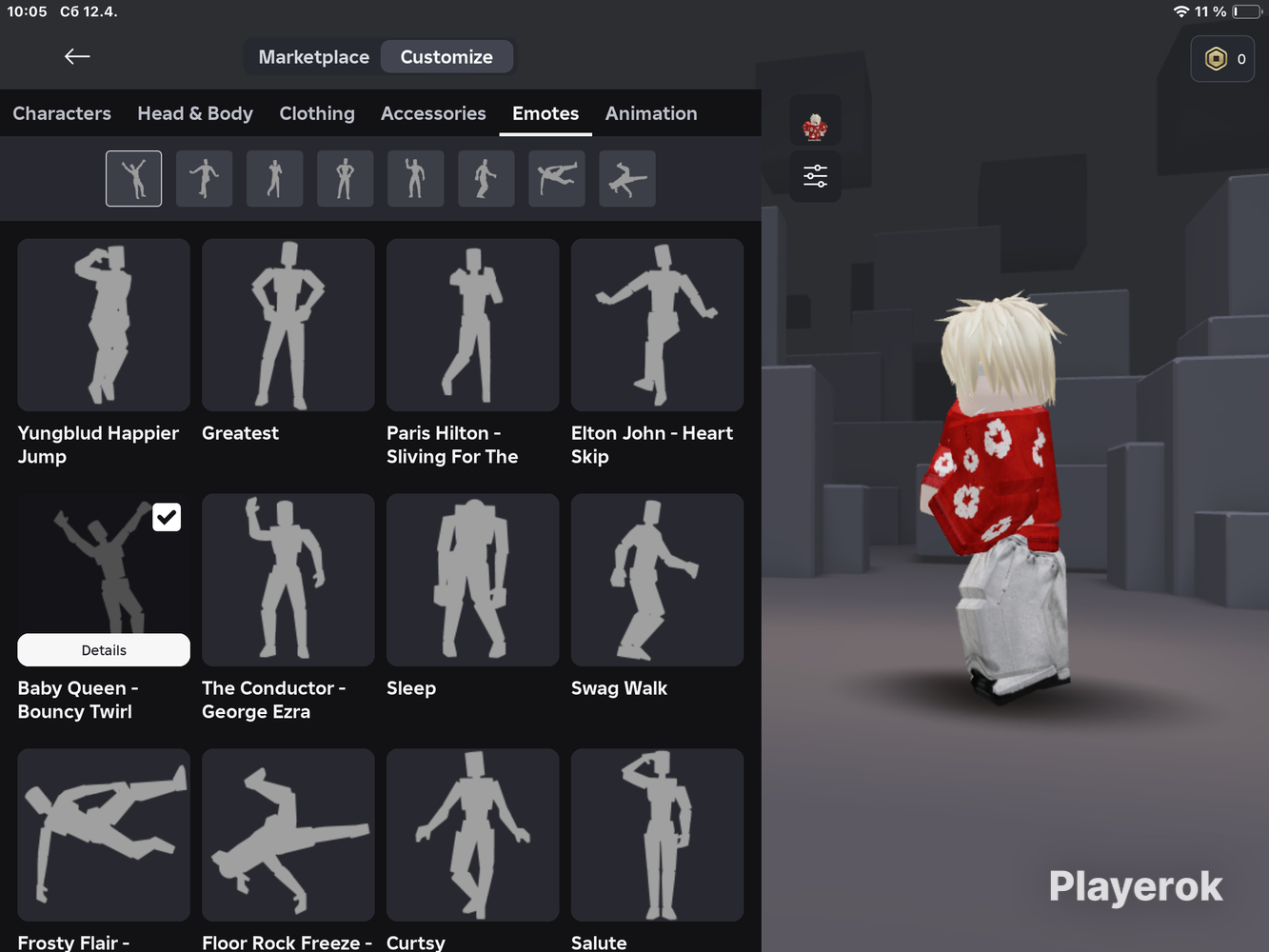Choose the Yungblud Happier Jump emote thumbnail
The height and width of the screenshot is (952, 1269).
[104, 325]
